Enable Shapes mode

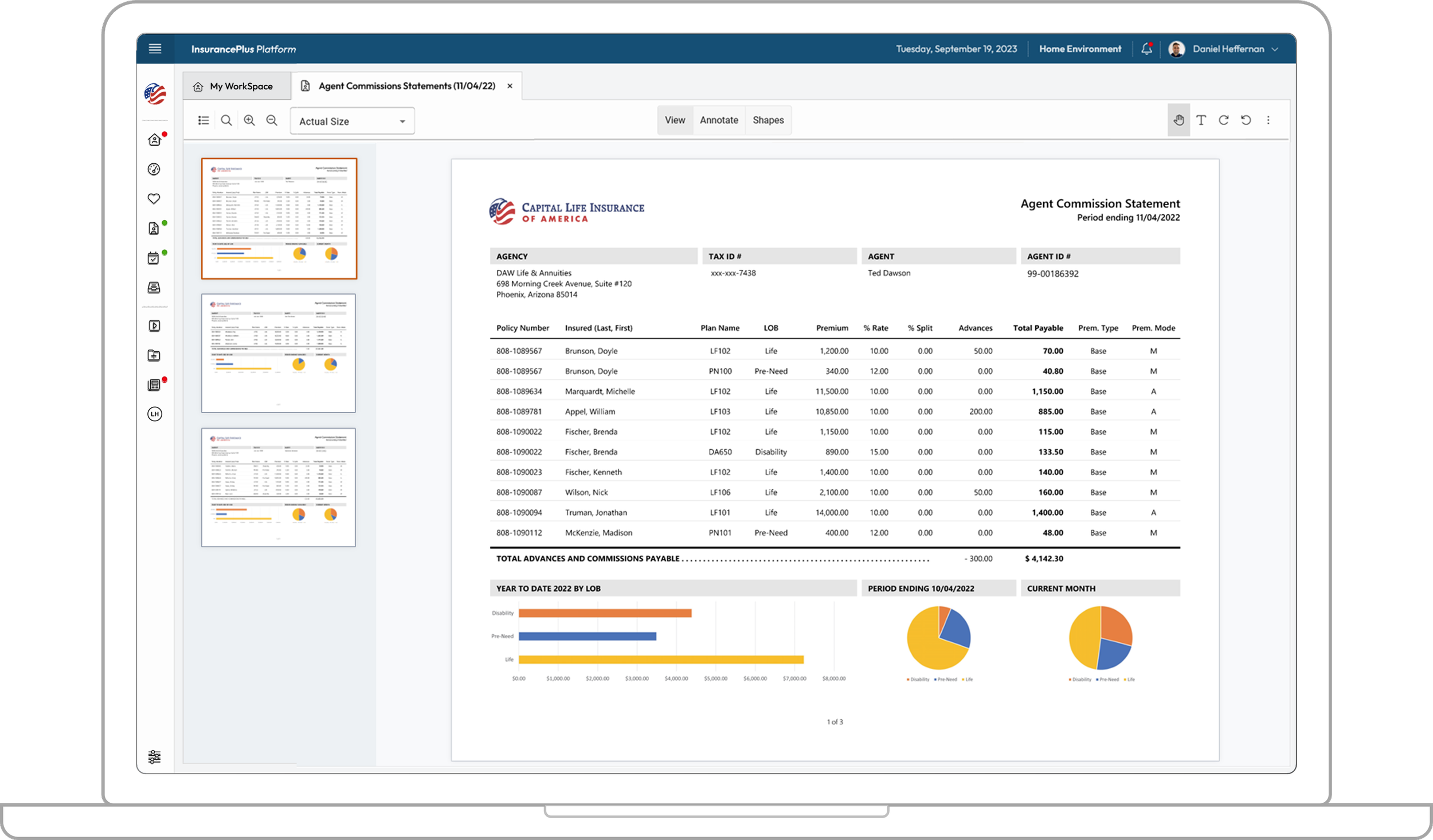768,120
